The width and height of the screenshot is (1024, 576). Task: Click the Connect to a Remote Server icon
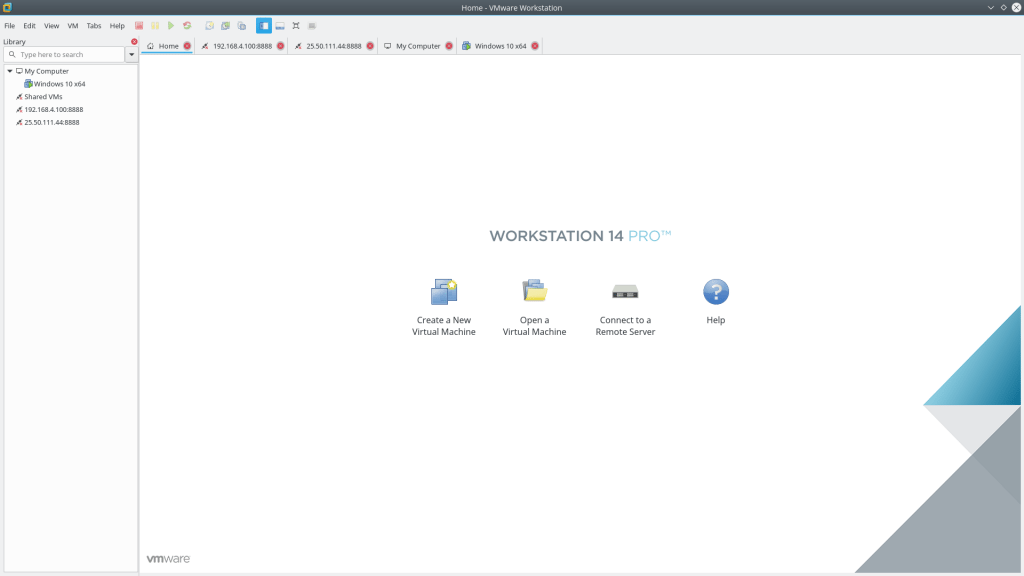pyautogui.click(x=625, y=291)
